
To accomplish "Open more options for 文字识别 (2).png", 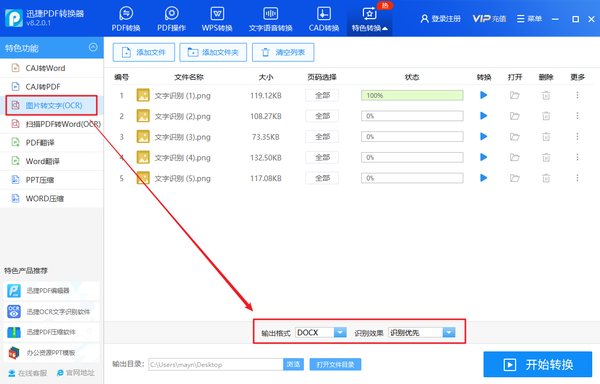I will click(x=577, y=116).
